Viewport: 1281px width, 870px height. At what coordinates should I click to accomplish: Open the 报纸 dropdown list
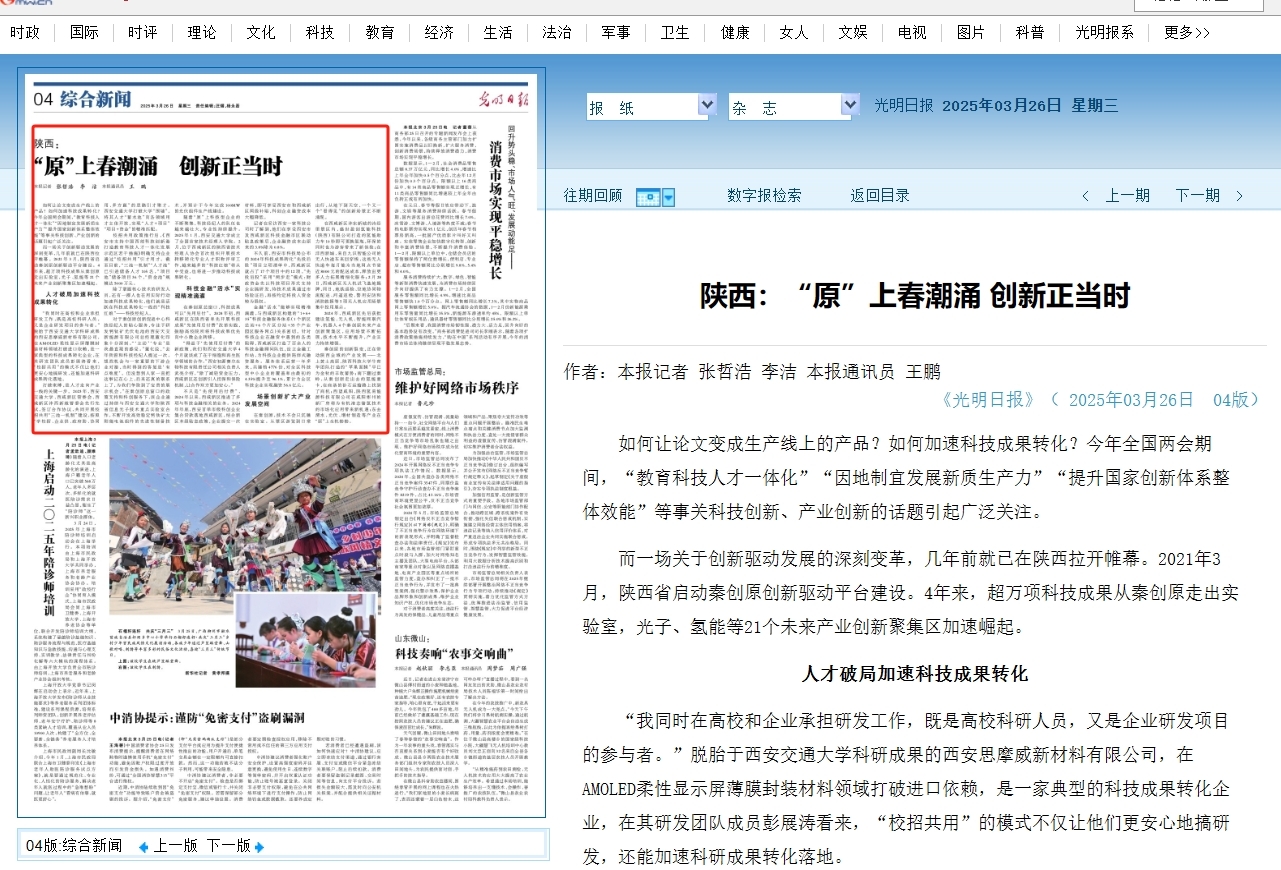(x=707, y=106)
